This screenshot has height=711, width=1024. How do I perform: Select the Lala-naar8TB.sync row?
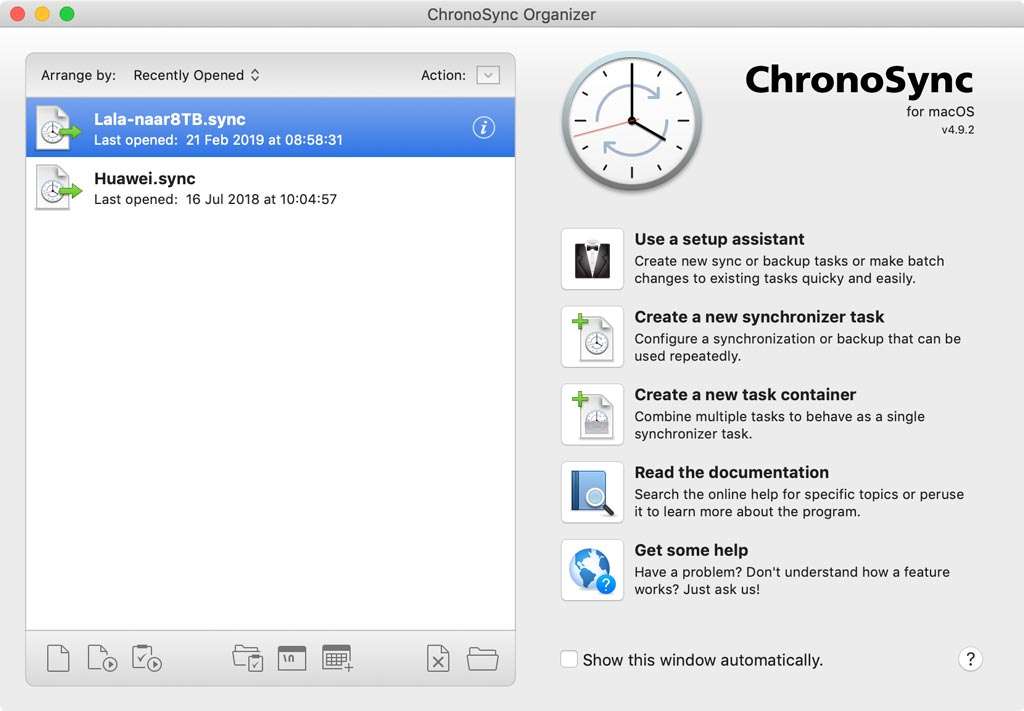[x=270, y=127]
